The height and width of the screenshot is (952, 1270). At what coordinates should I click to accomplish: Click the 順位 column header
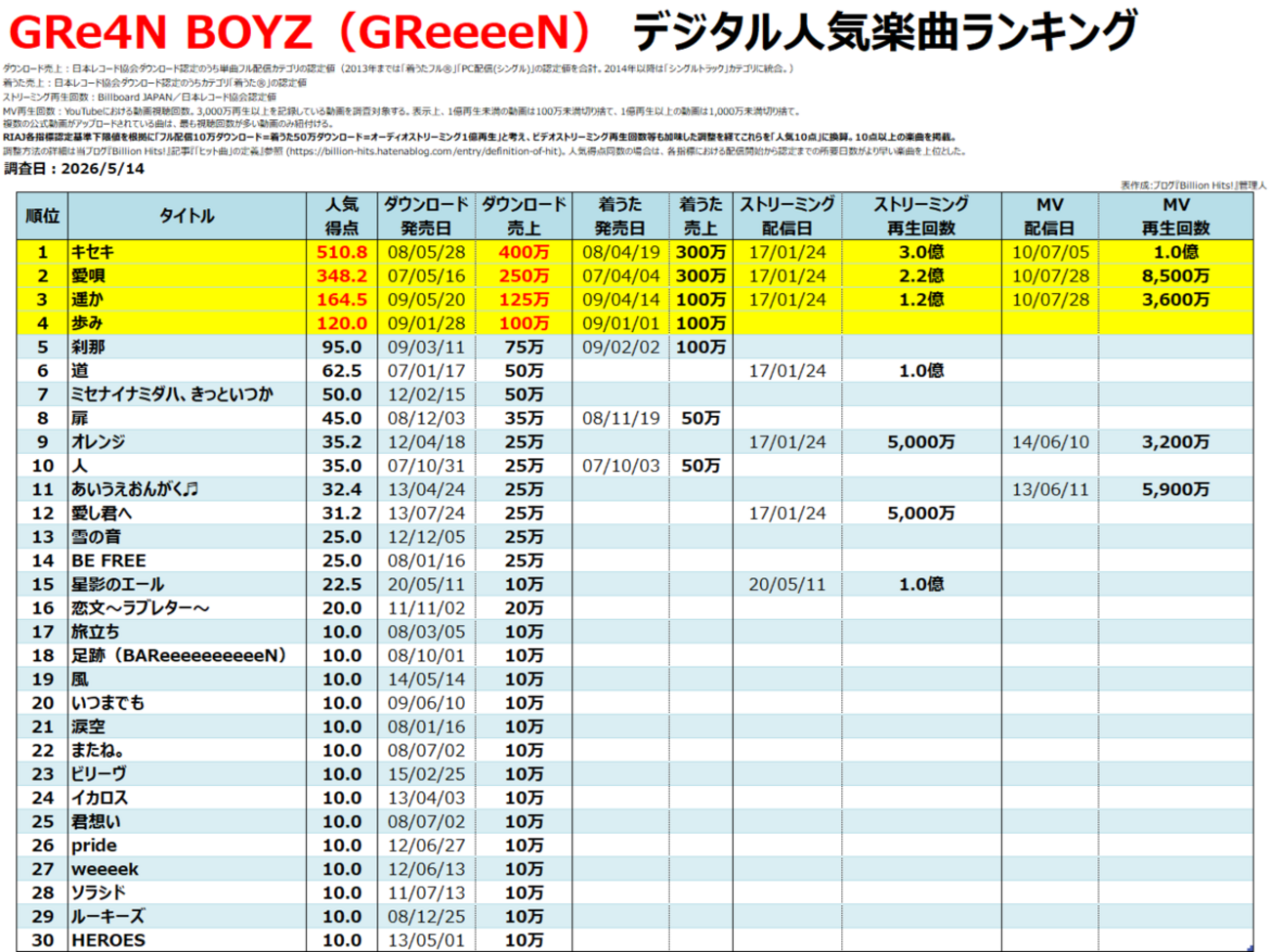point(42,216)
